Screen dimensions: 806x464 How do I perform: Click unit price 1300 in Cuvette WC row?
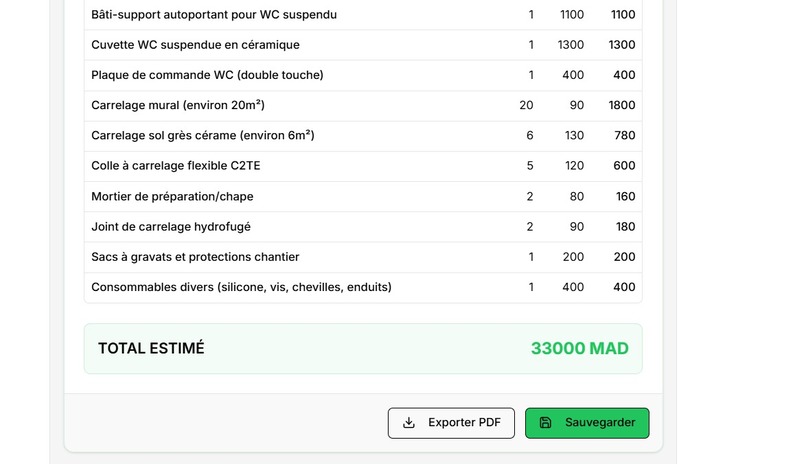(x=571, y=45)
